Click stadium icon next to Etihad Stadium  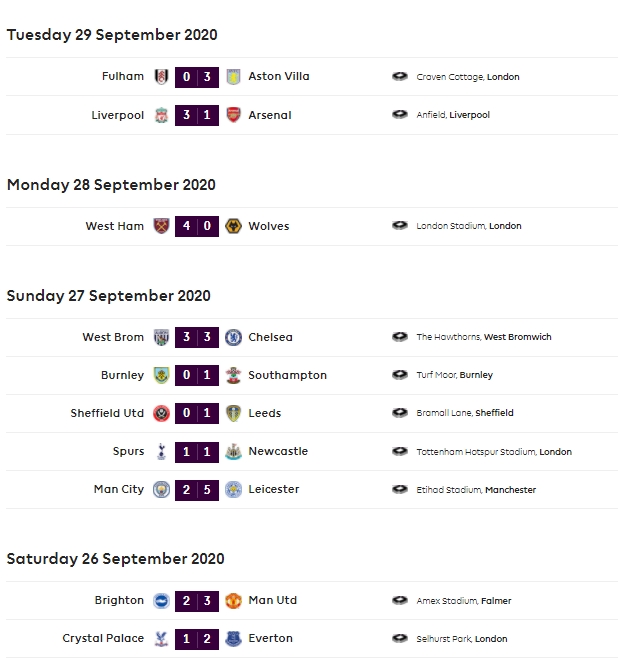click(x=400, y=489)
